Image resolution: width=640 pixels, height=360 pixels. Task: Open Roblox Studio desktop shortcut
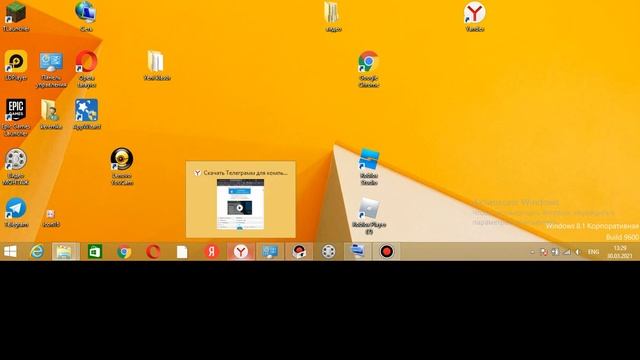click(x=369, y=167)
